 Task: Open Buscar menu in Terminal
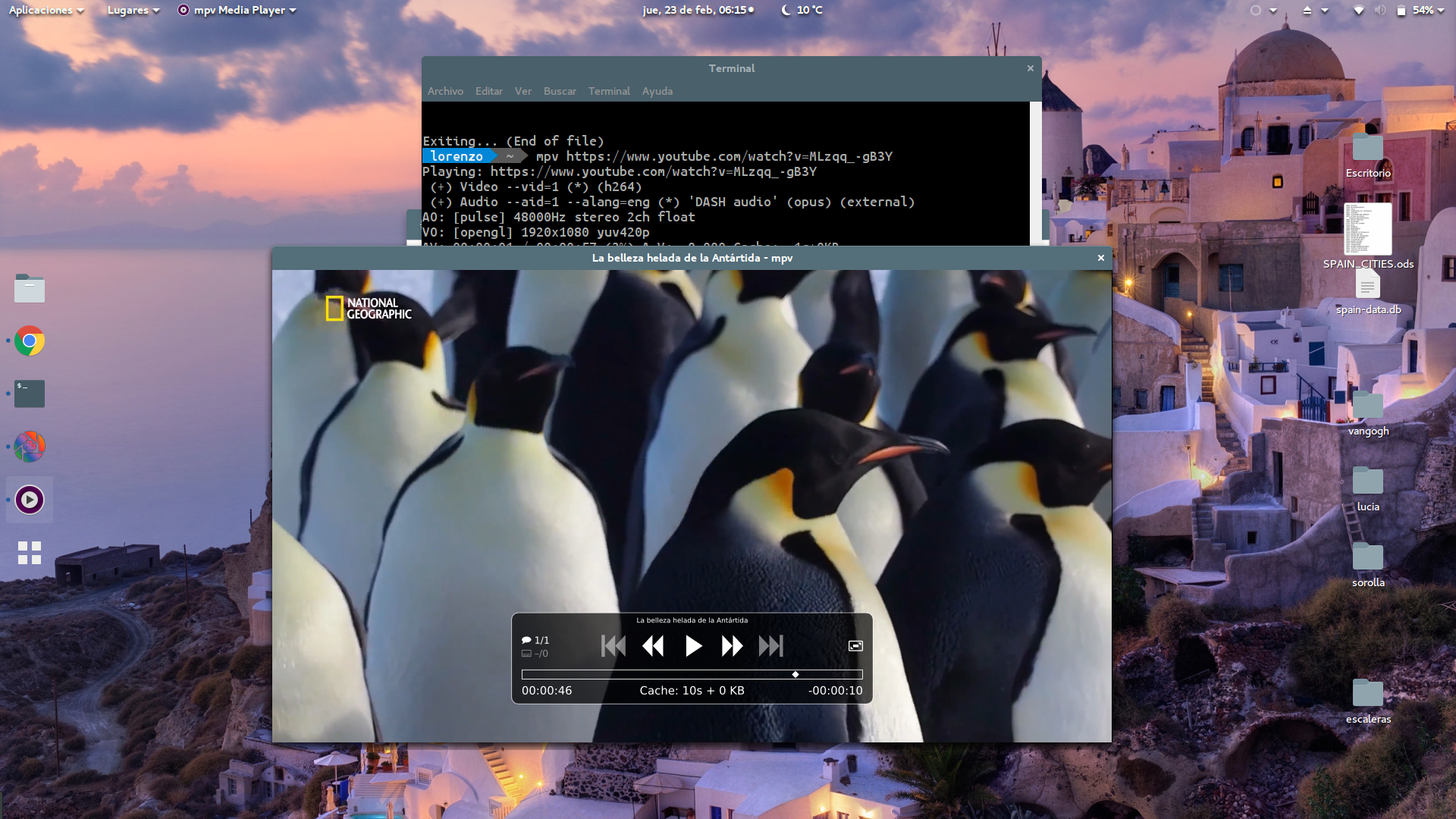coord(560,91)
